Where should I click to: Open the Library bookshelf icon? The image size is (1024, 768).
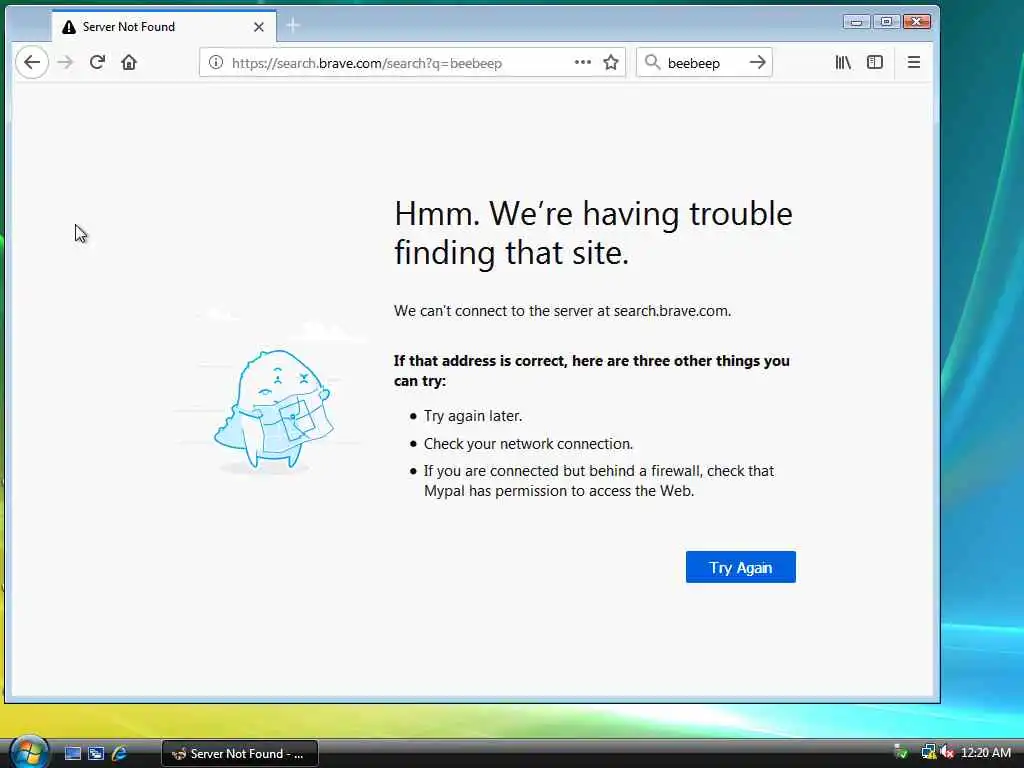pyautogui.click(x=842, y=63)
